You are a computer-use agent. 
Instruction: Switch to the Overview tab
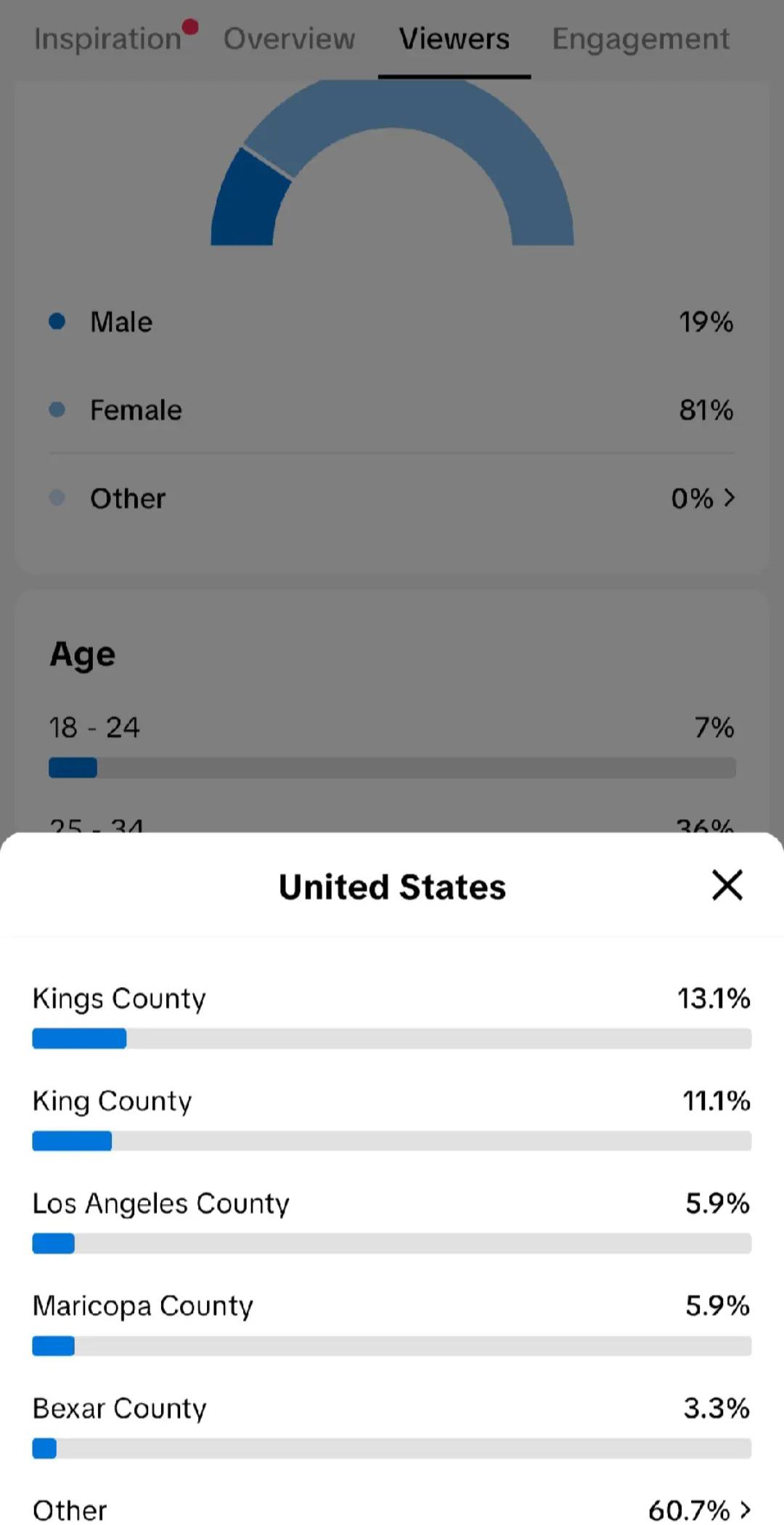[289, 39]
